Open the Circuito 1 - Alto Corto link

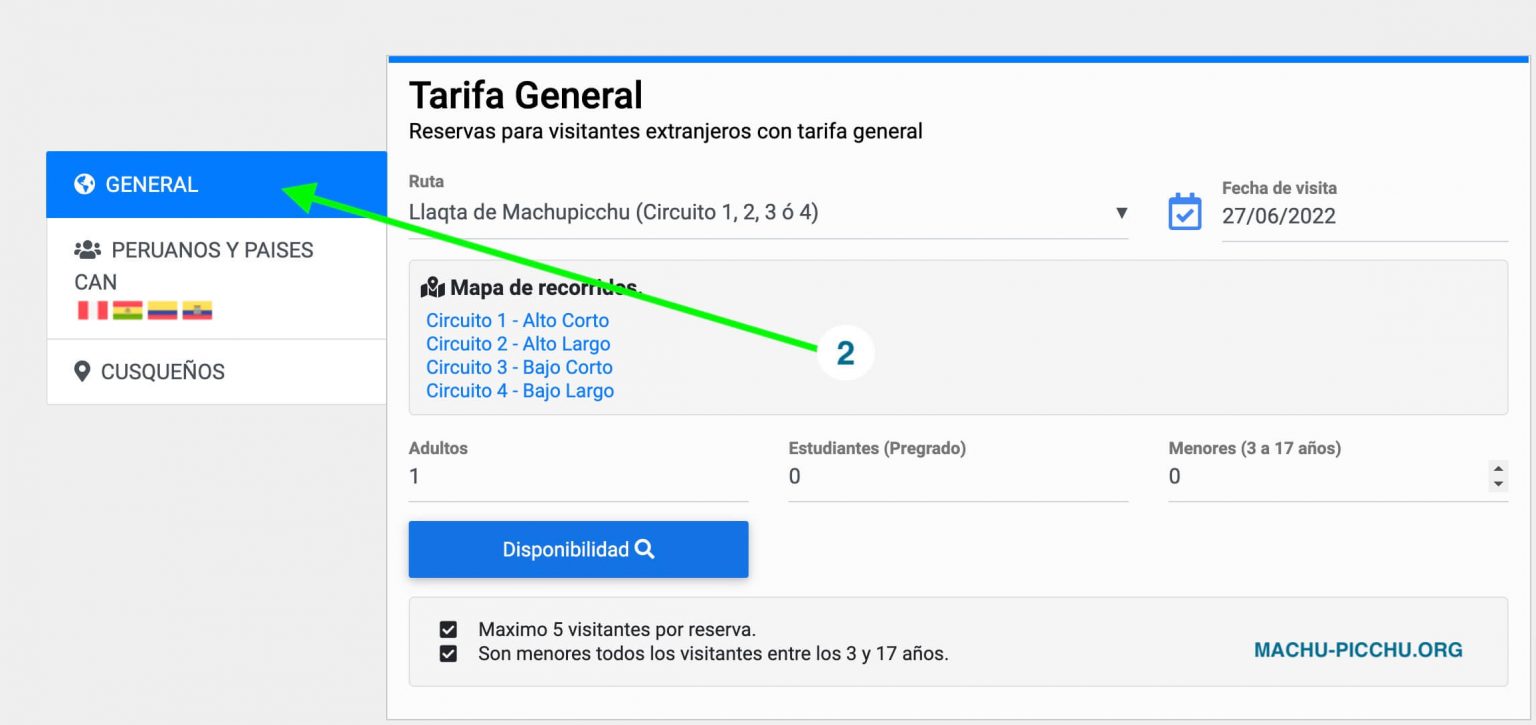pos(517,321)
